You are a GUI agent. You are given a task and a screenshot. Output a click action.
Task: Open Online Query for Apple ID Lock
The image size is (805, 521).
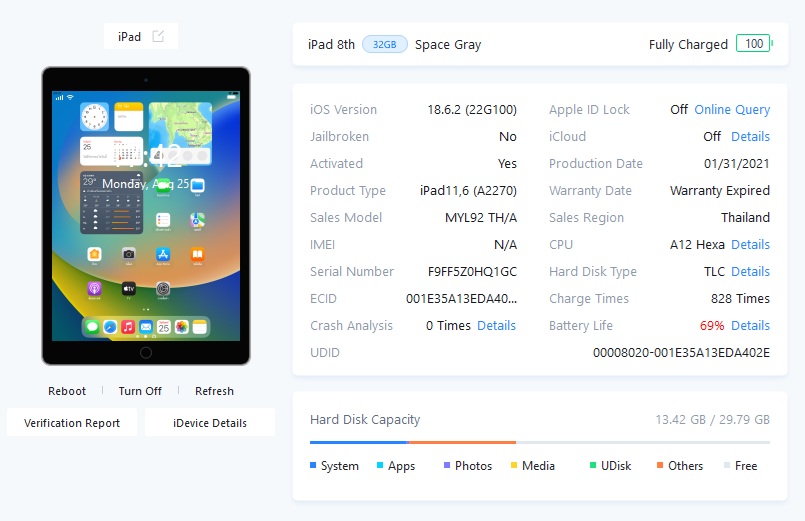click(732, 109)
